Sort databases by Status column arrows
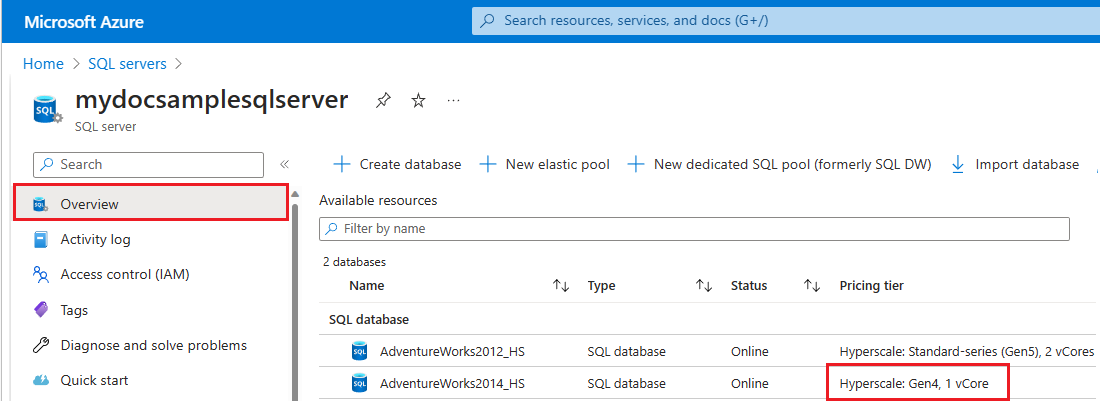 [811, 286]
